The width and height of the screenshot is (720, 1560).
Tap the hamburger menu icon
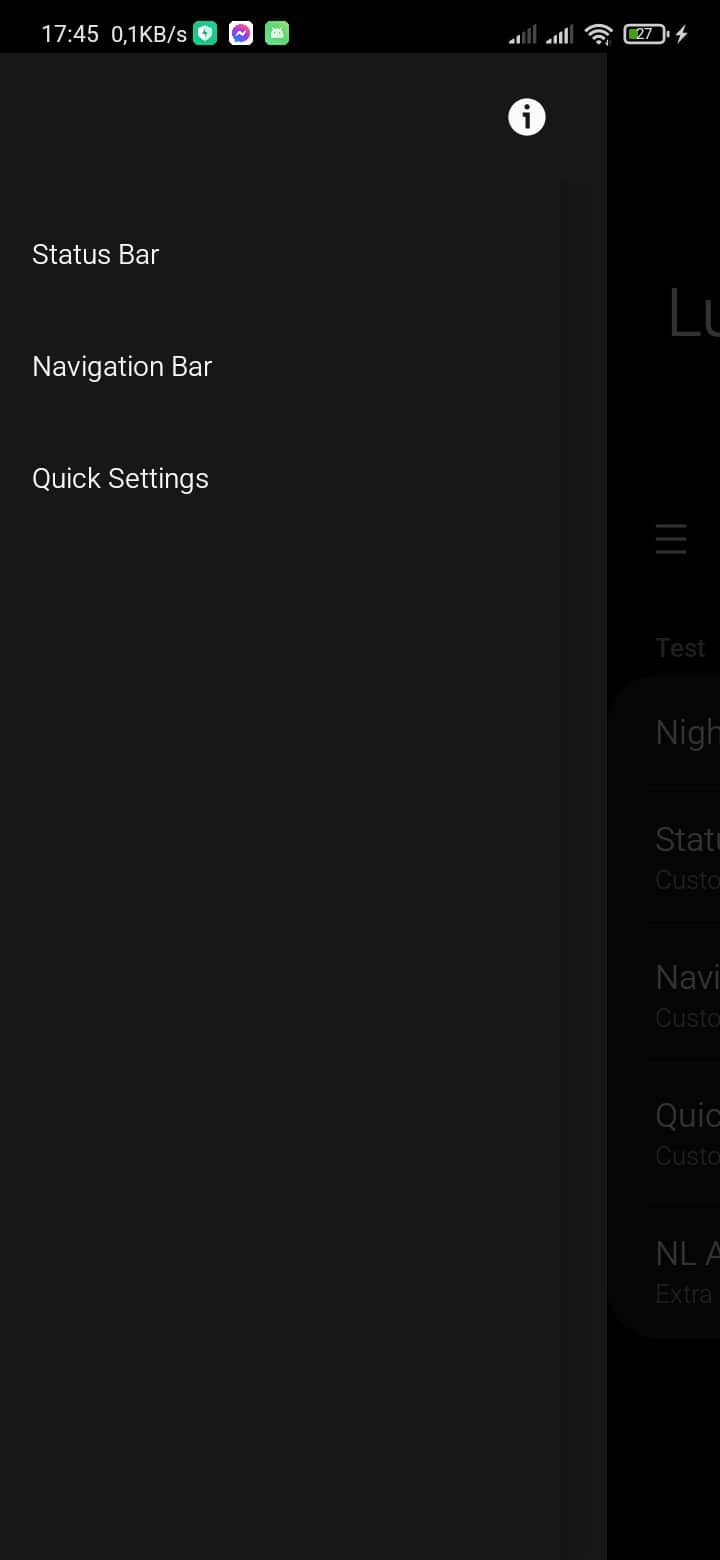671,539
